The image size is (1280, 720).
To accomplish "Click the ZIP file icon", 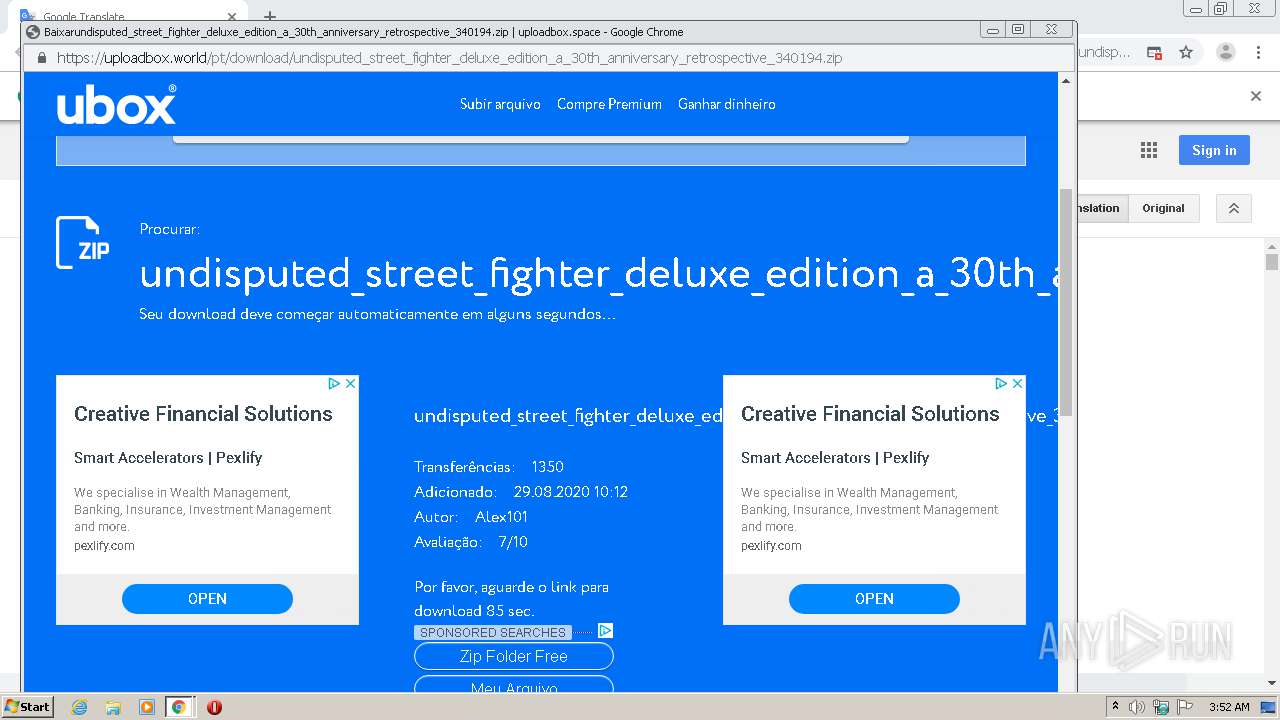I will pyautogui.click(x=83, y=243).
